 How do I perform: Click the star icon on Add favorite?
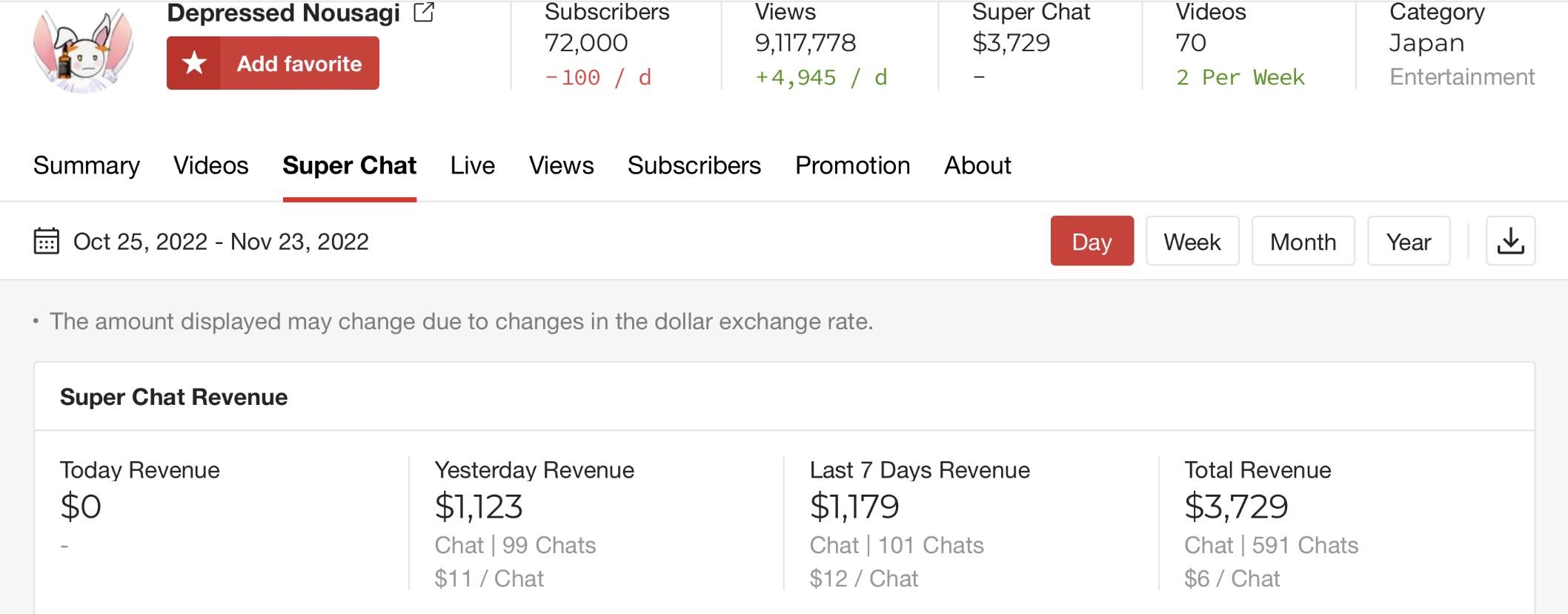pyautogui.click(x=194, y=63)
